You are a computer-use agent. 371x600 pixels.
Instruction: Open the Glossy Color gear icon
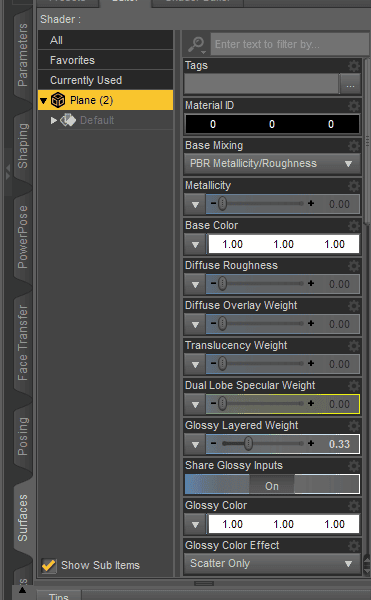tap(354, 505)
